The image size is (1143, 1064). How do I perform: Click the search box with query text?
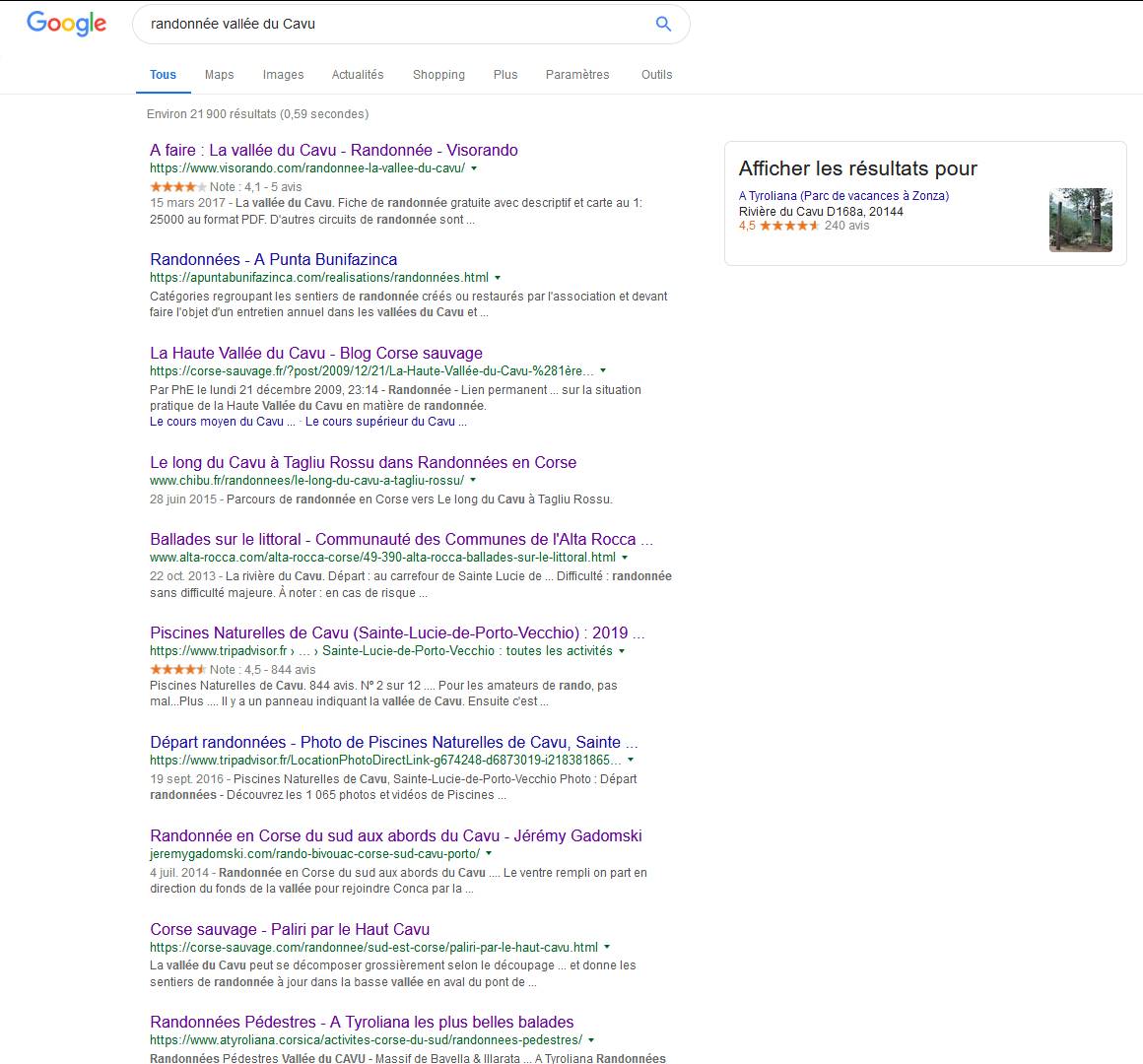[411, 24]
